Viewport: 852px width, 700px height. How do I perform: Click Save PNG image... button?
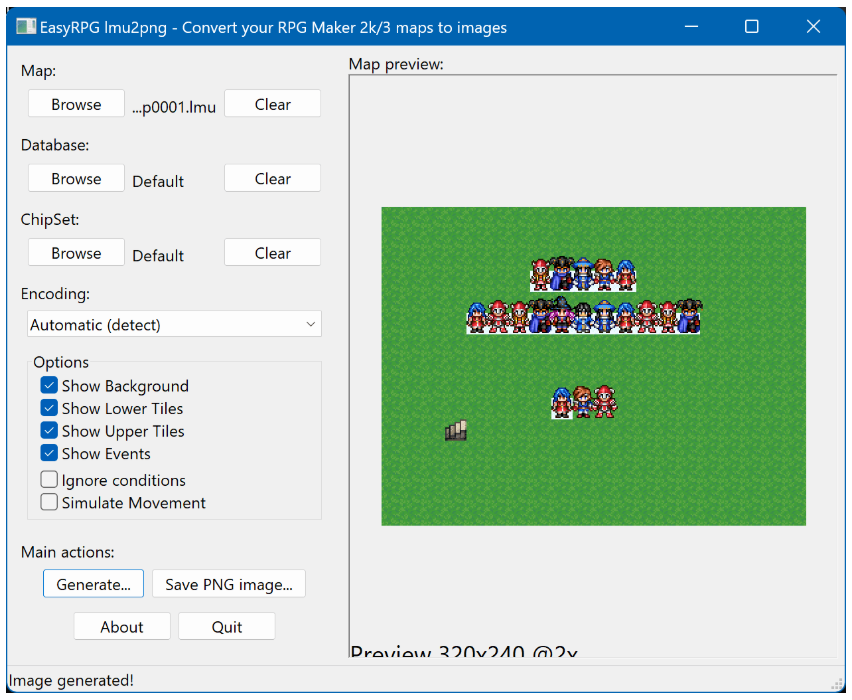pyautogui.click(x=229, y=584)
